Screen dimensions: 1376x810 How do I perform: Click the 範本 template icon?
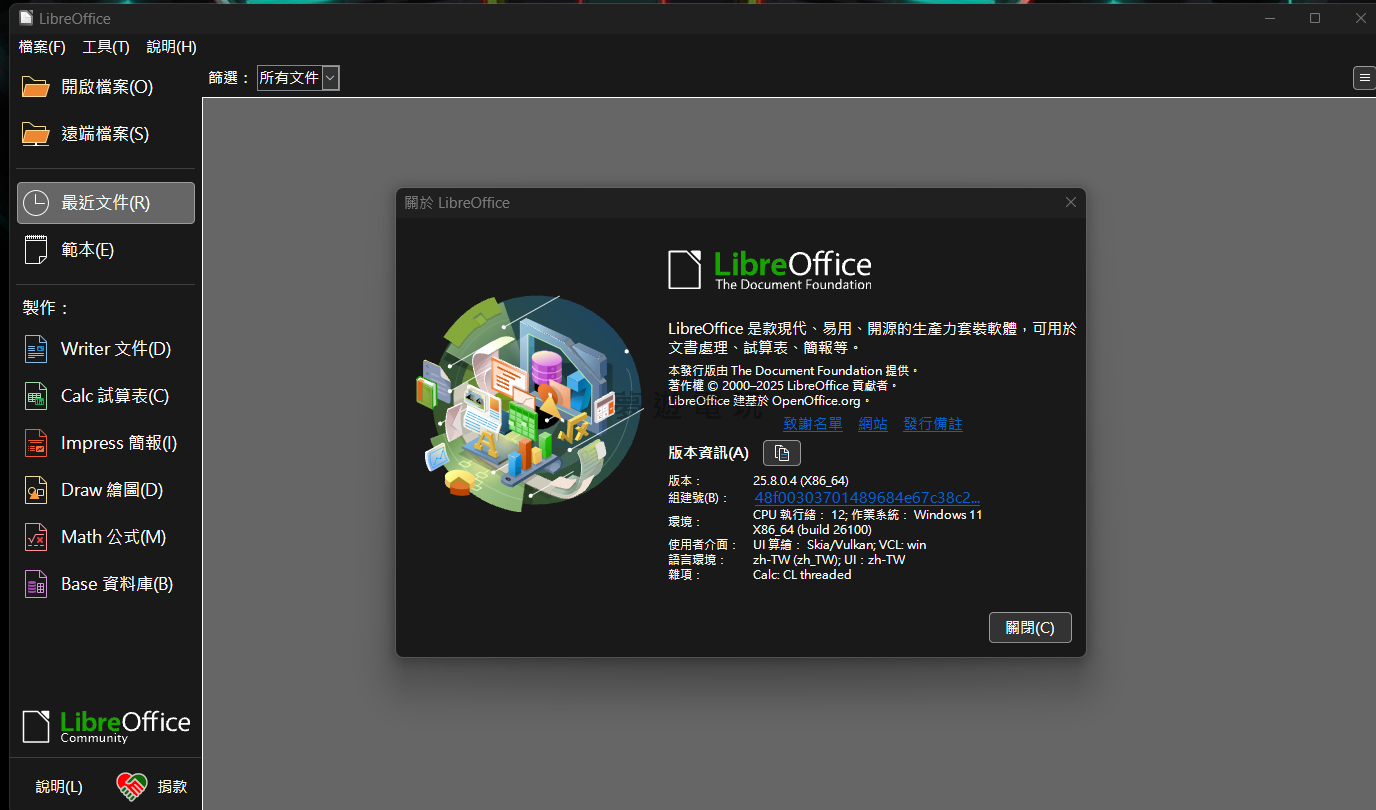pos(36,250)
